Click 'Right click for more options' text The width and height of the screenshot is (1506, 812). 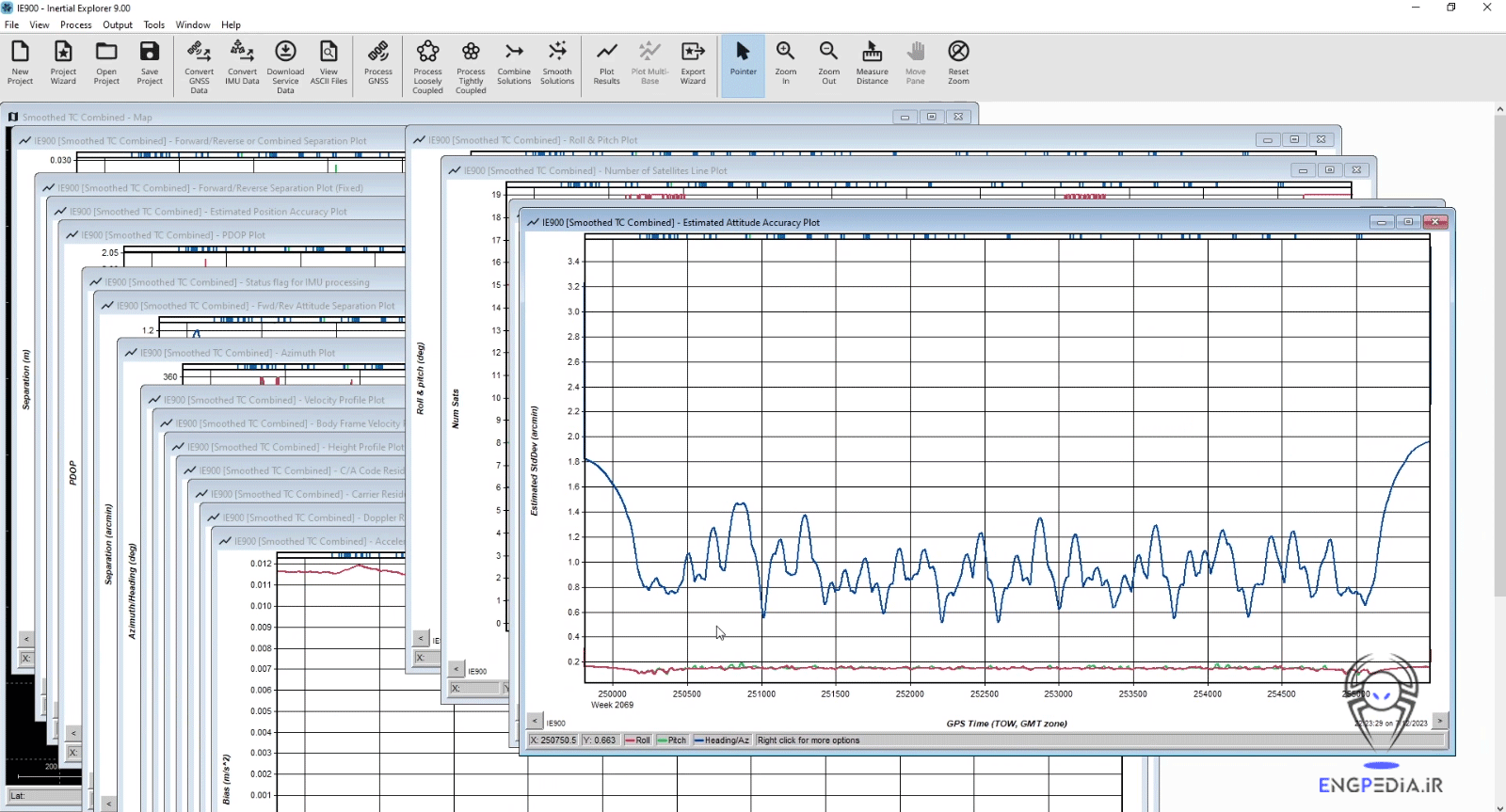coord(809,740)
